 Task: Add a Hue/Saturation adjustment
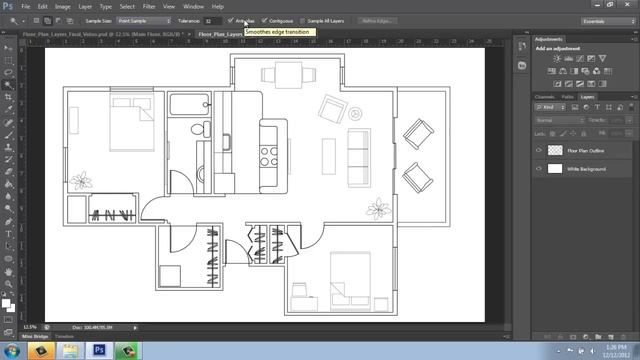coord(552,71)
